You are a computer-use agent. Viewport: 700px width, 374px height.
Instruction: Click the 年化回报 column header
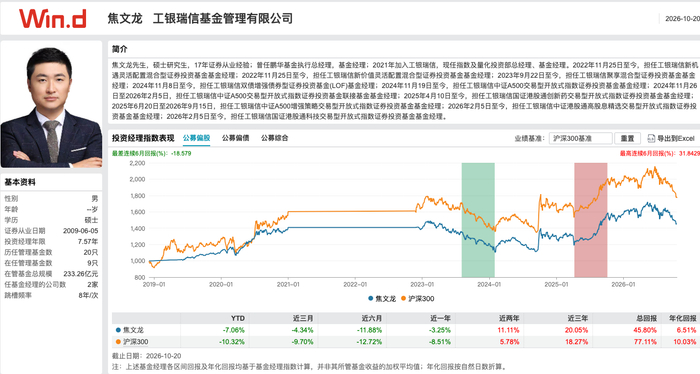[x=683, y=318]
